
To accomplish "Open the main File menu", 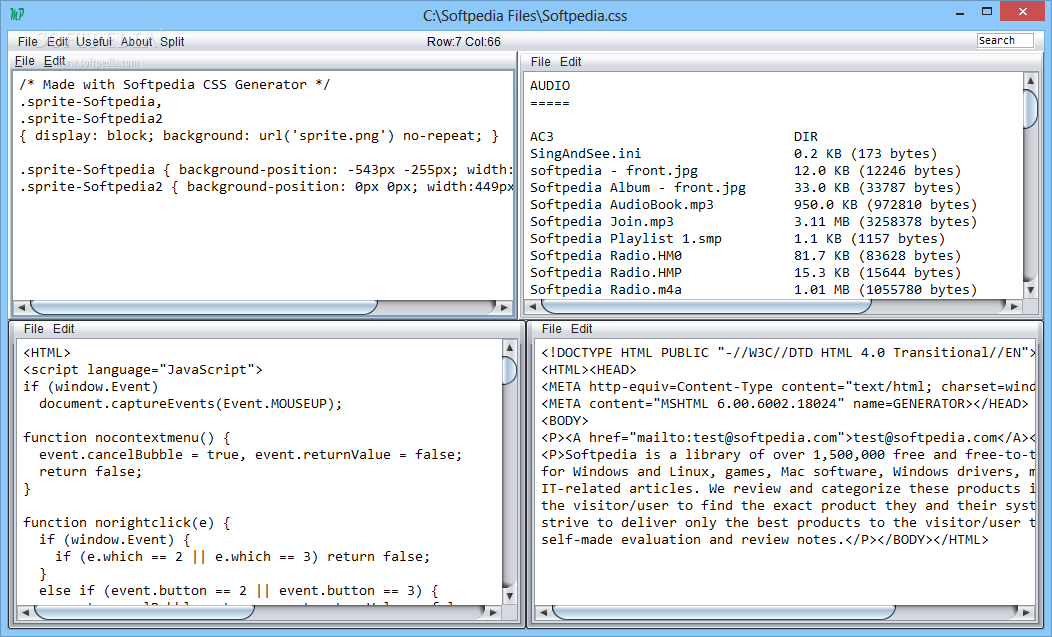I will click(28, 42).
